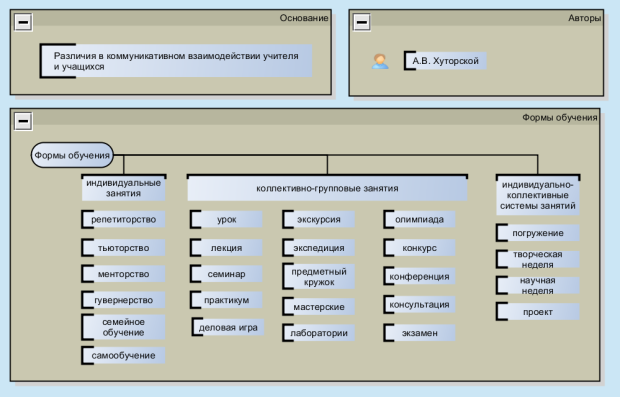Click the проект node
The width and height of the screenshot is (620, 397).
tap(538, 312)
